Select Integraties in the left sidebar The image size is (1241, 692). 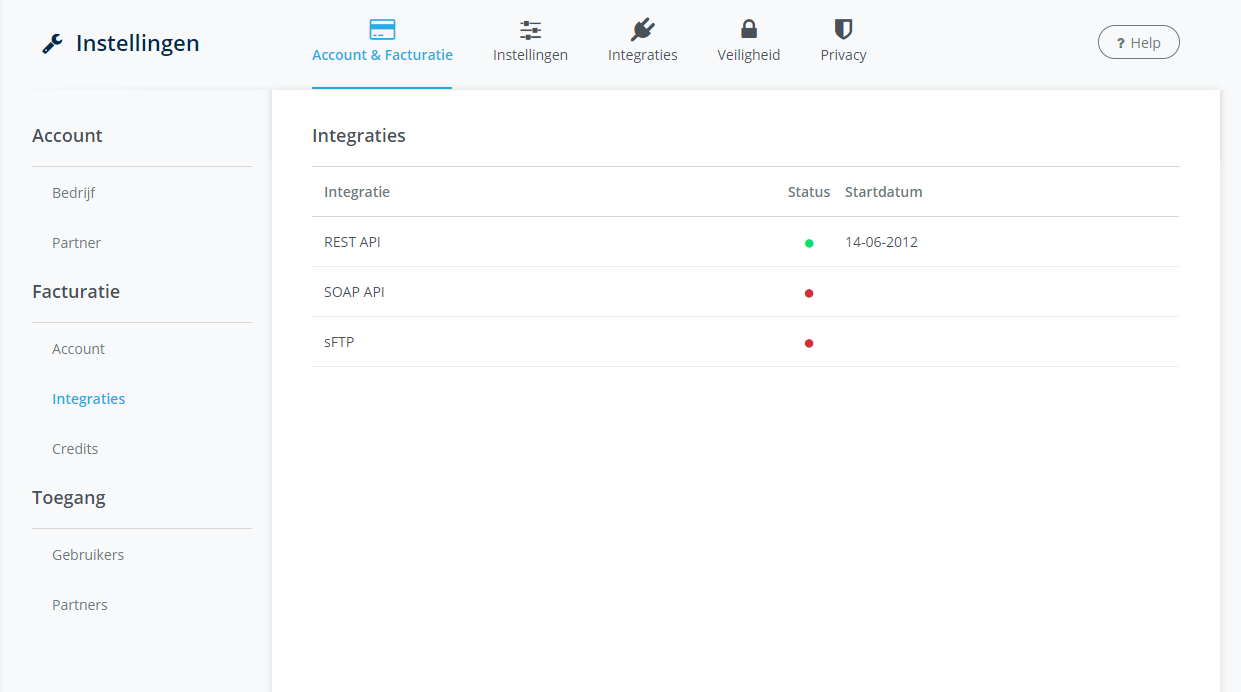[x=89, y=399]
